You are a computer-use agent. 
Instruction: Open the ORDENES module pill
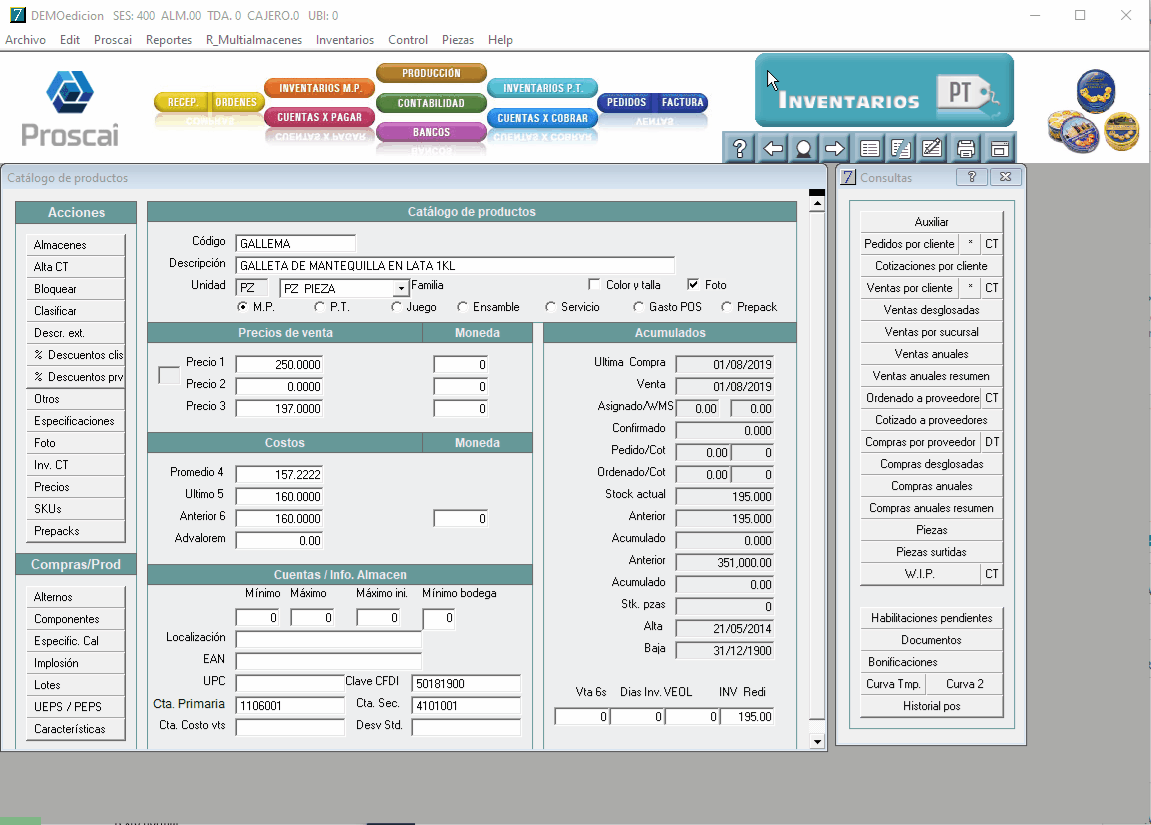236,102
